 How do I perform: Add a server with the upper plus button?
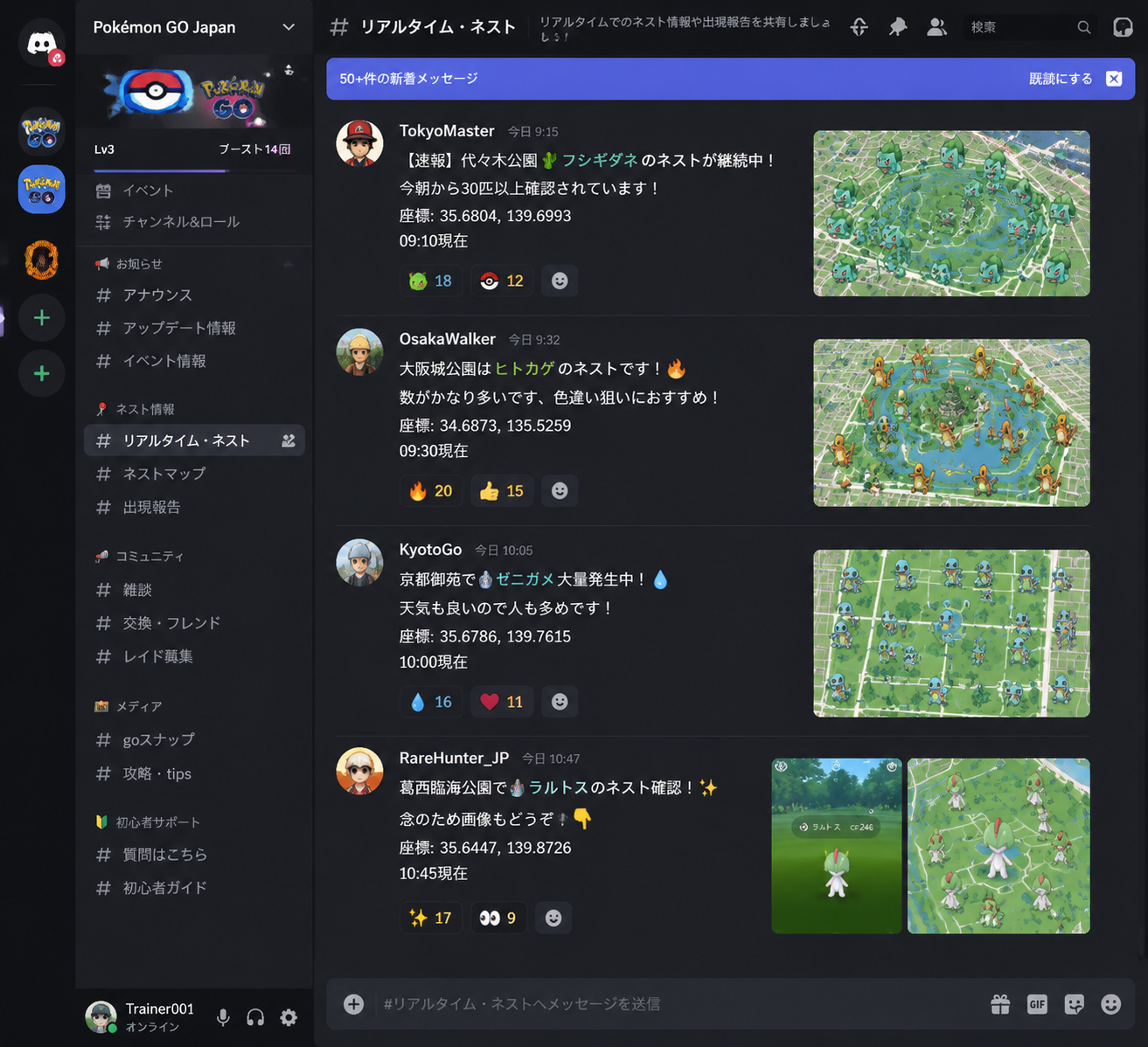[x=41, y=318]
